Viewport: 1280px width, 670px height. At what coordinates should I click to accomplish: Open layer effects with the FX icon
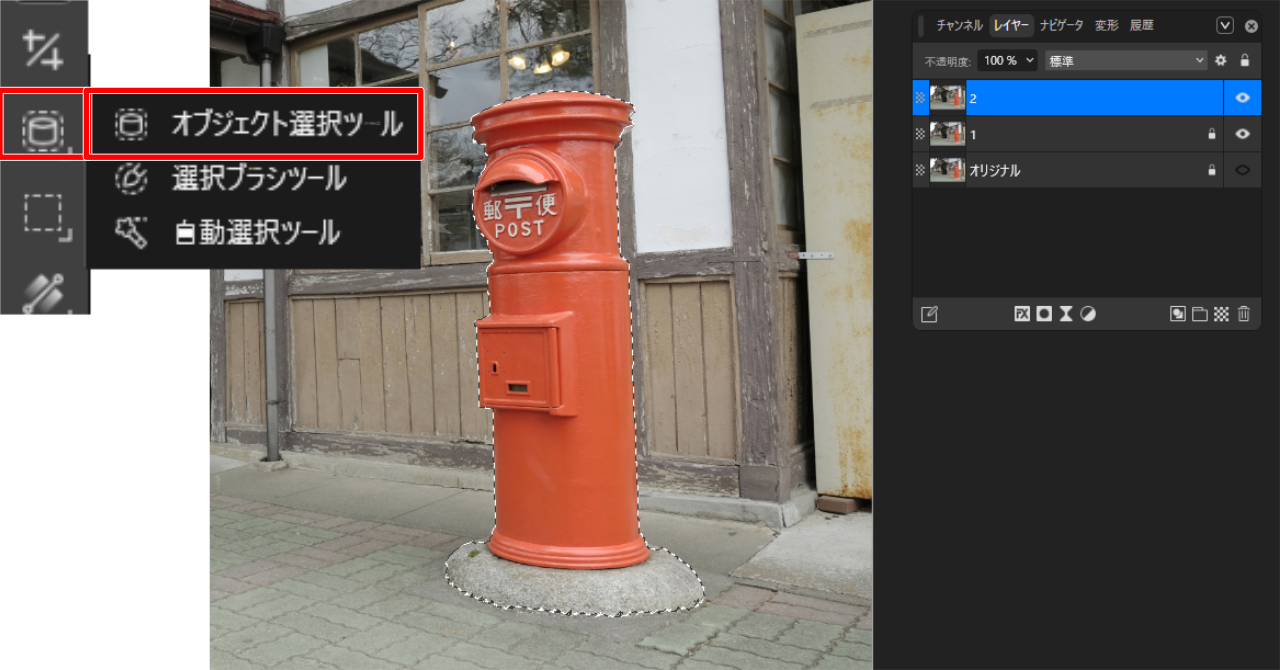[1022, 314]
